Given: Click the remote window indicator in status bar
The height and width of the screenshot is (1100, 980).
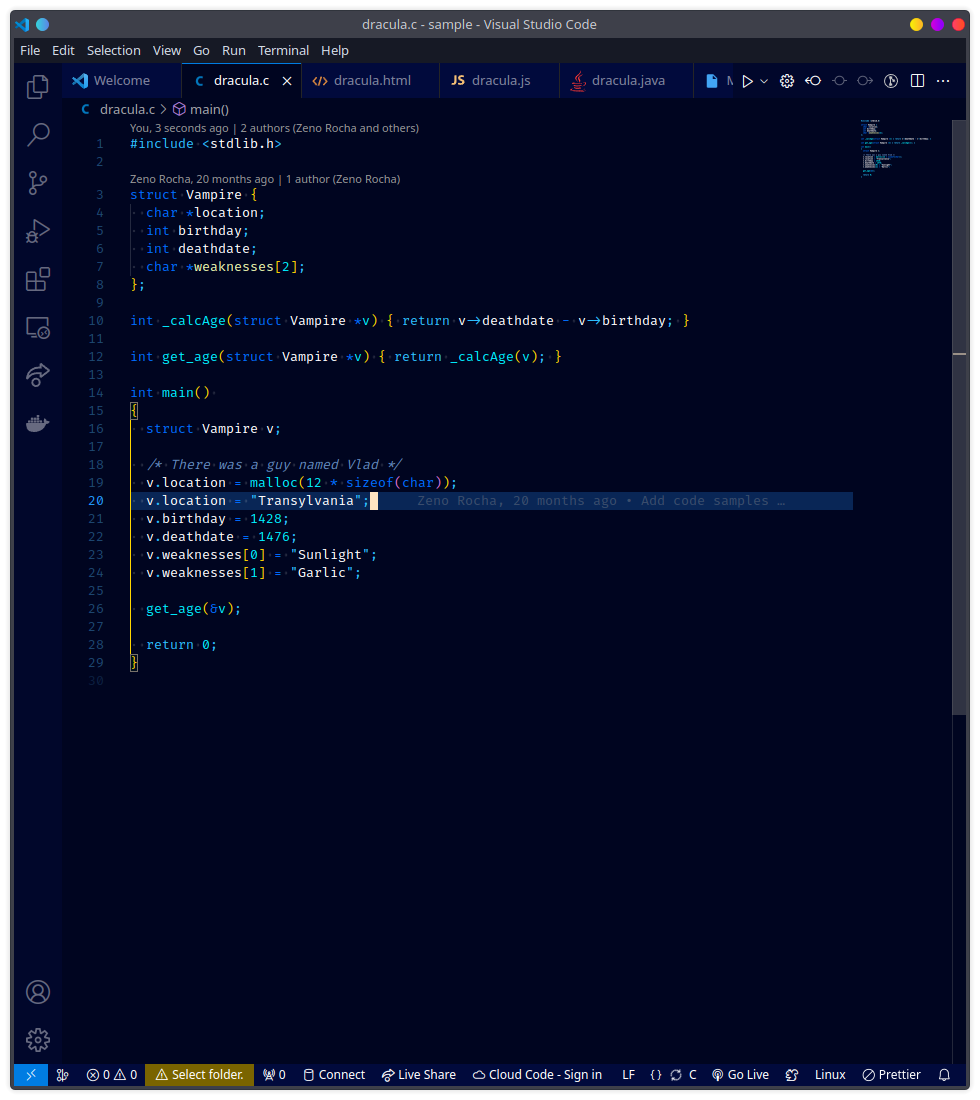Looking at the screenshot, I should 31,1075.
